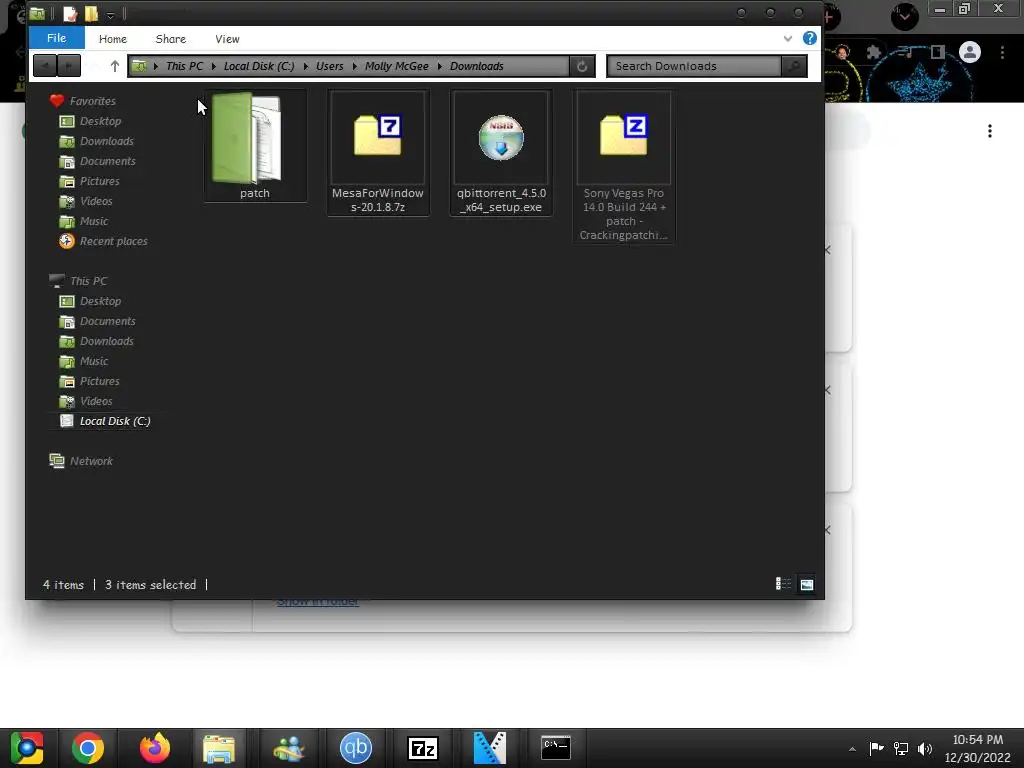Click Users breadcrumb segment
The height and width of the screenshot is (768, 1024).
(329, 66)
